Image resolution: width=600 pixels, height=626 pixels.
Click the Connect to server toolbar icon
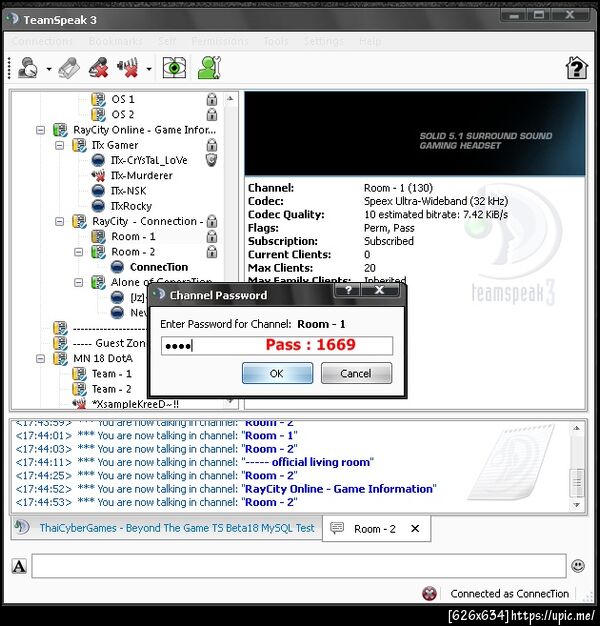[28, 68]
